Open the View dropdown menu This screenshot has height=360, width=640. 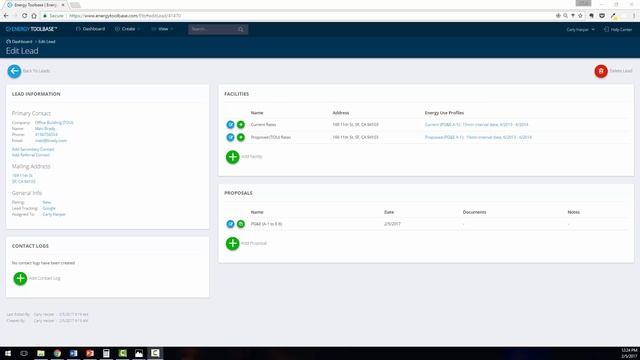pos(162,29)
